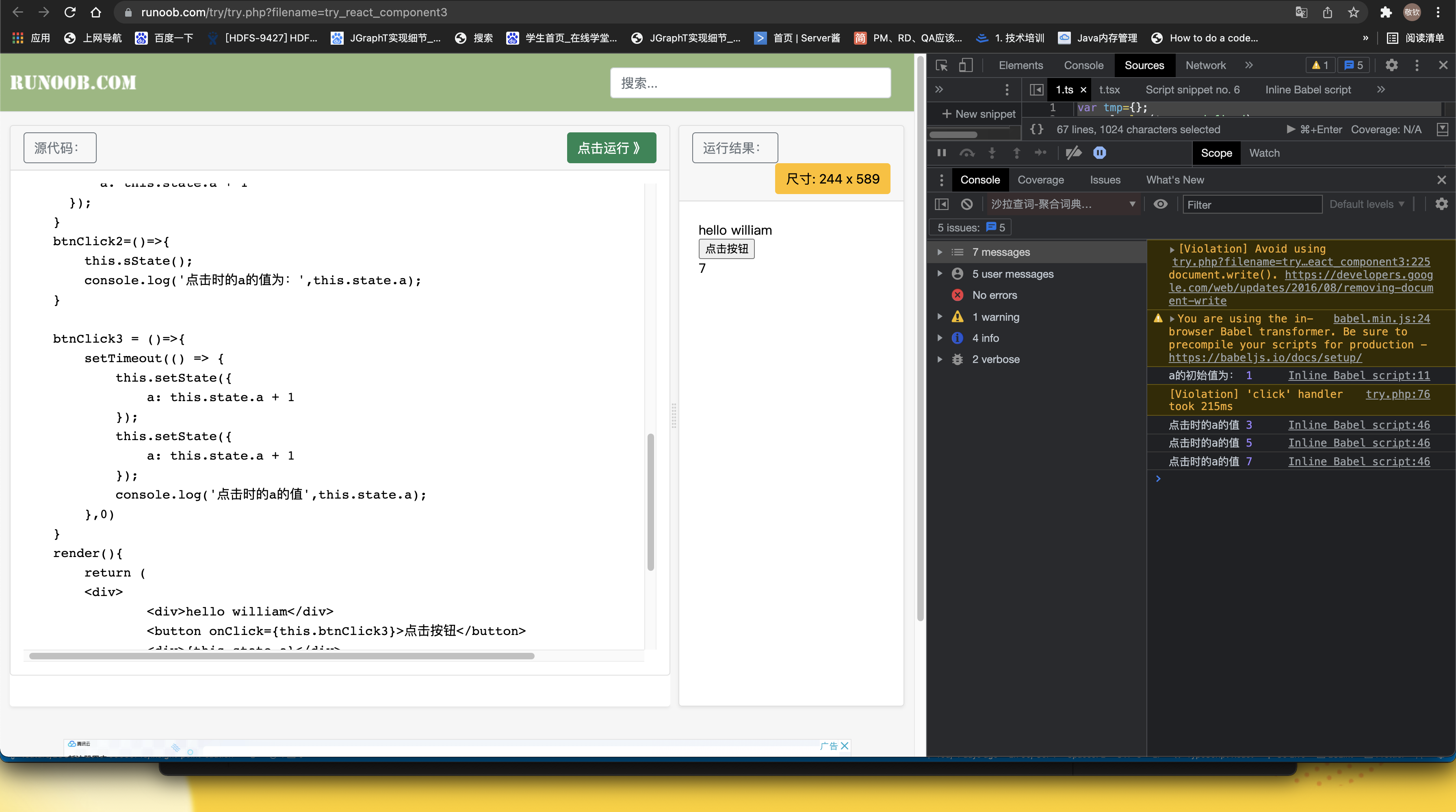
Task: Clear the console with the clear icon
Action: pos(966,204)
